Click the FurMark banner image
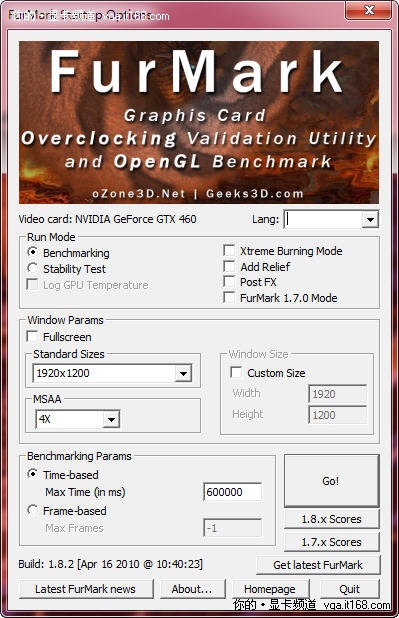 (199, 122)
